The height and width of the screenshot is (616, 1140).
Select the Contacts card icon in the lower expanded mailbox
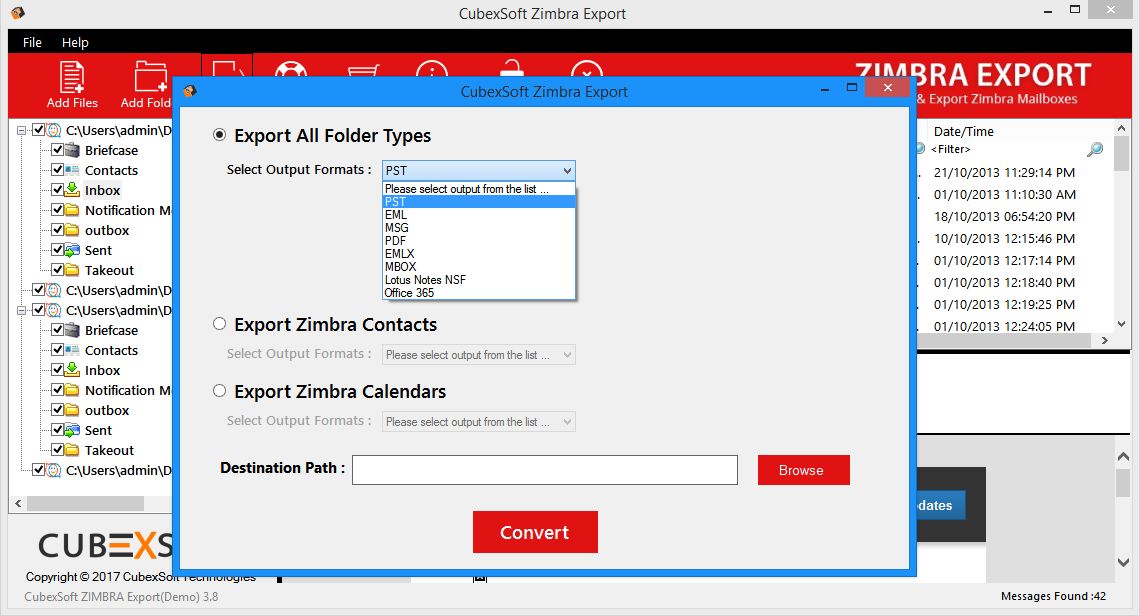pos(72,350)
